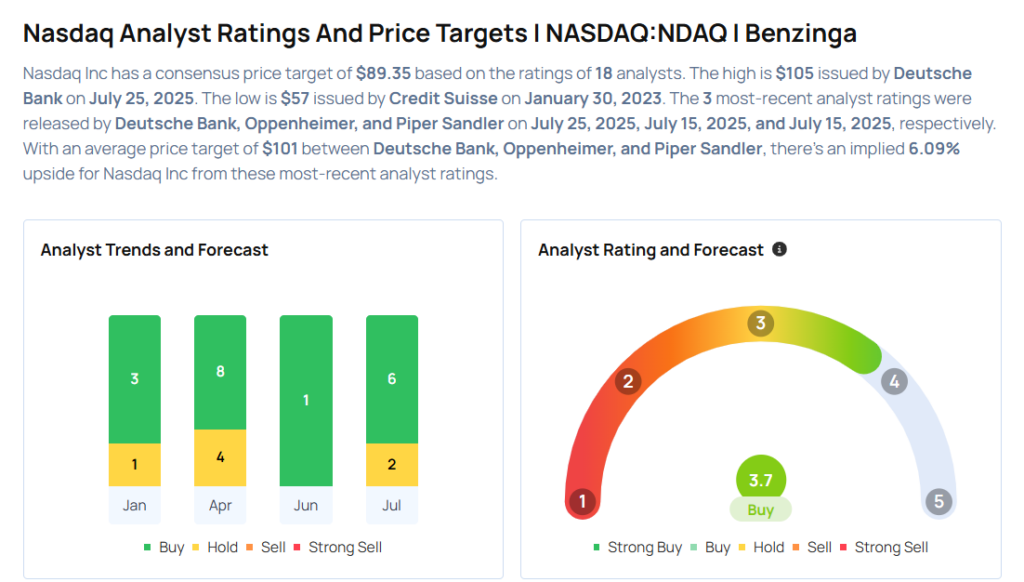Select the Jul month label
The image size is (1024, 582).
click(392, 505)
